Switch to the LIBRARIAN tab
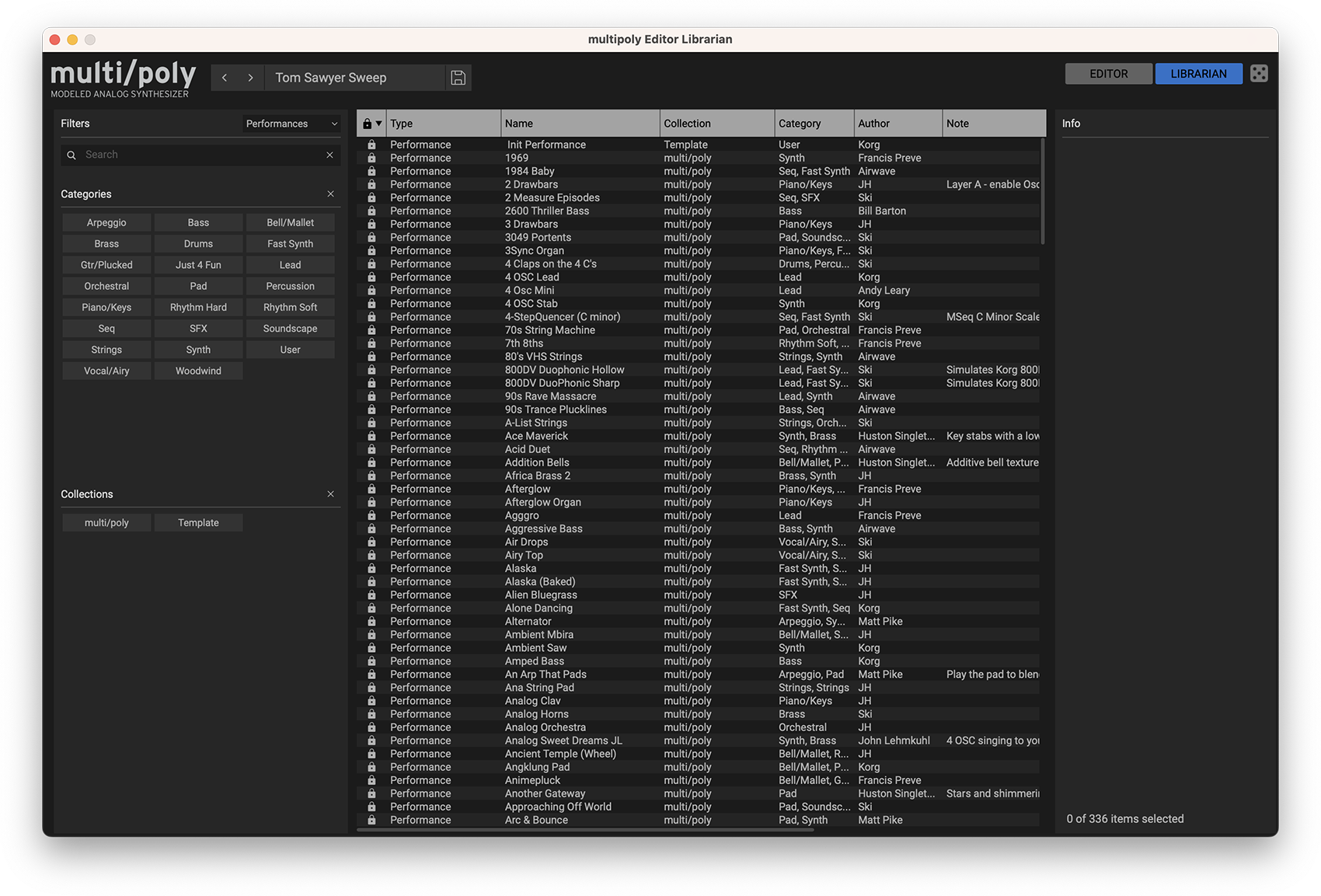 1198,74
